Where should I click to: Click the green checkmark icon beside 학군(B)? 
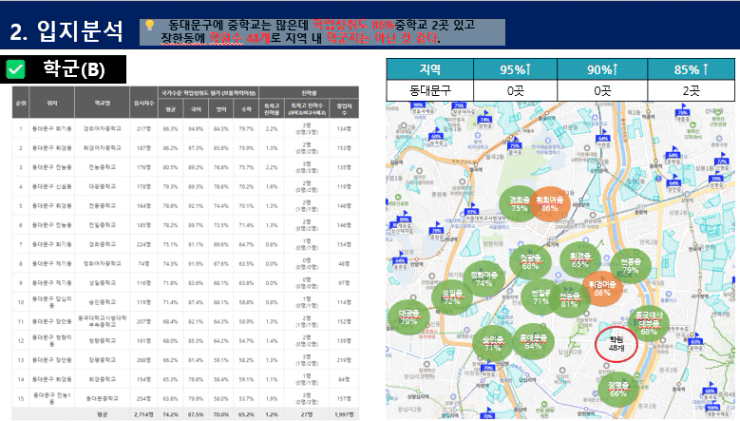[16, 70]
